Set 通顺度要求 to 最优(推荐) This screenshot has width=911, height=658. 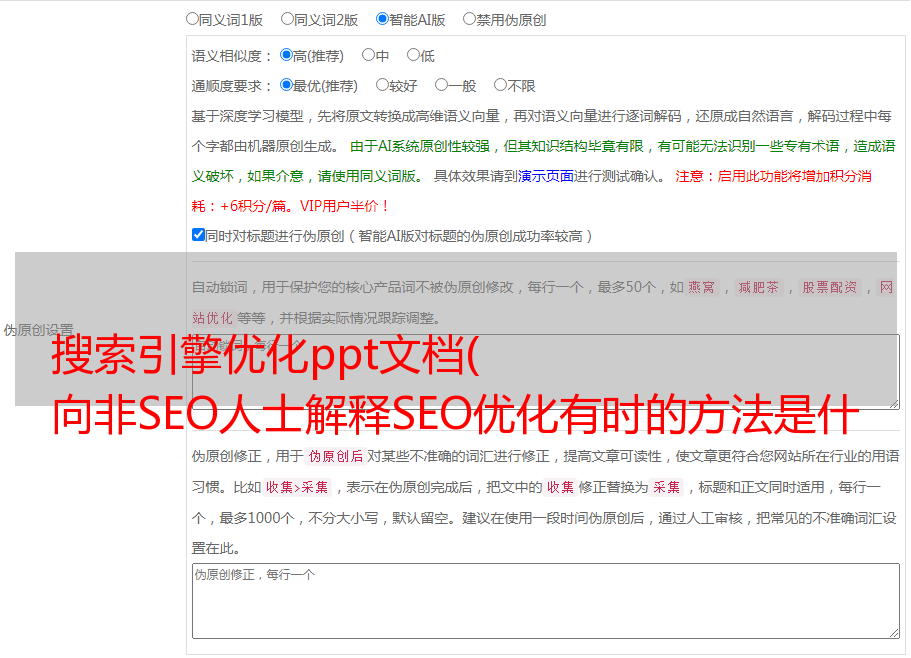tap(286, 85)
